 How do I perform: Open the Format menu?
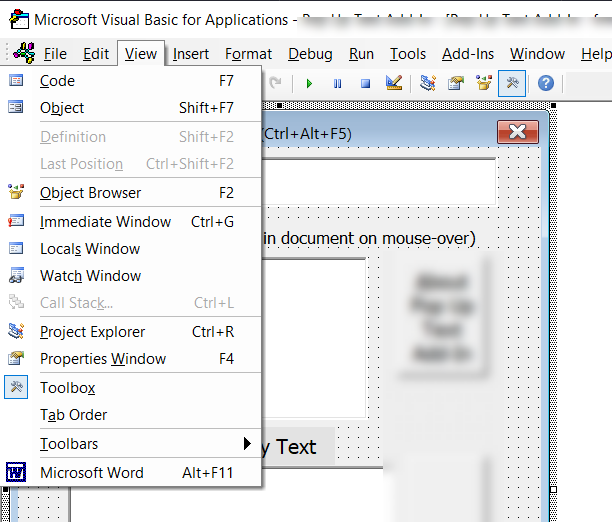pyautogui.click(x=249, y=54)
